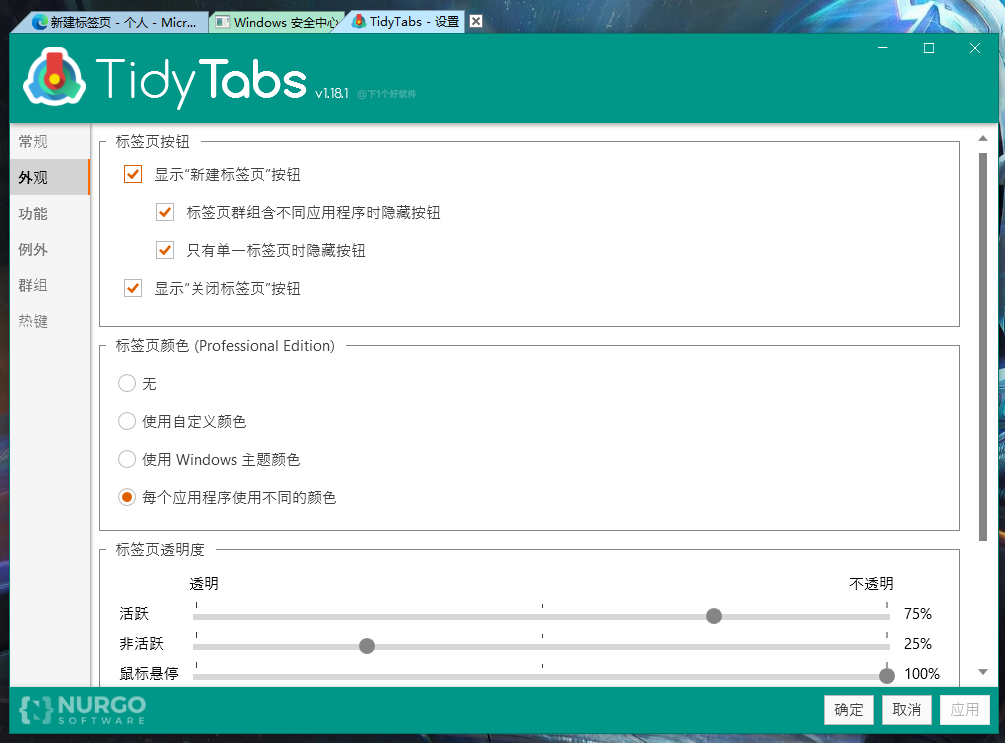Select 使用 Windows 主题颜色 radio option
Viewport: 1005px width, 743px height.
(127, 459)
